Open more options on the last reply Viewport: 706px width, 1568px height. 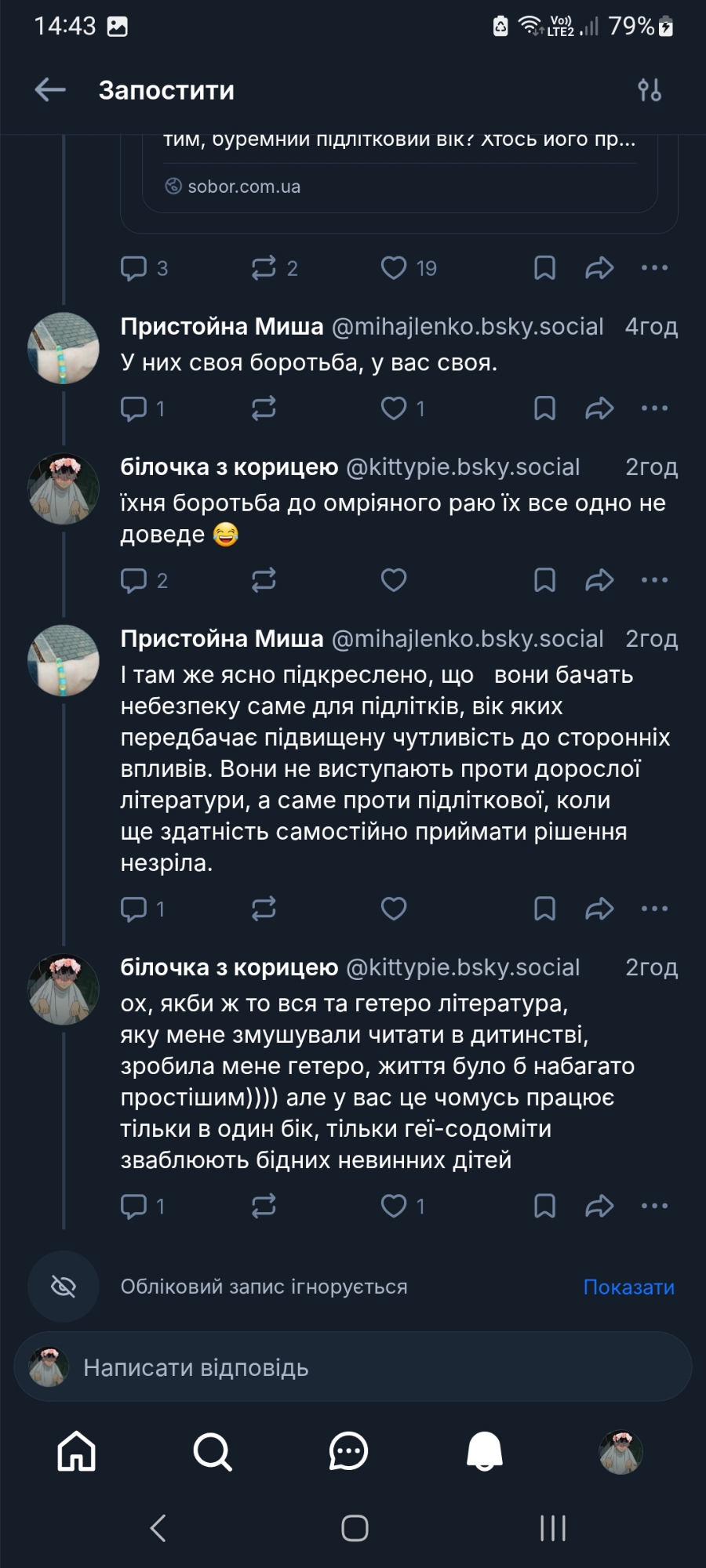pyautogui.click(x=654, y=1206)
